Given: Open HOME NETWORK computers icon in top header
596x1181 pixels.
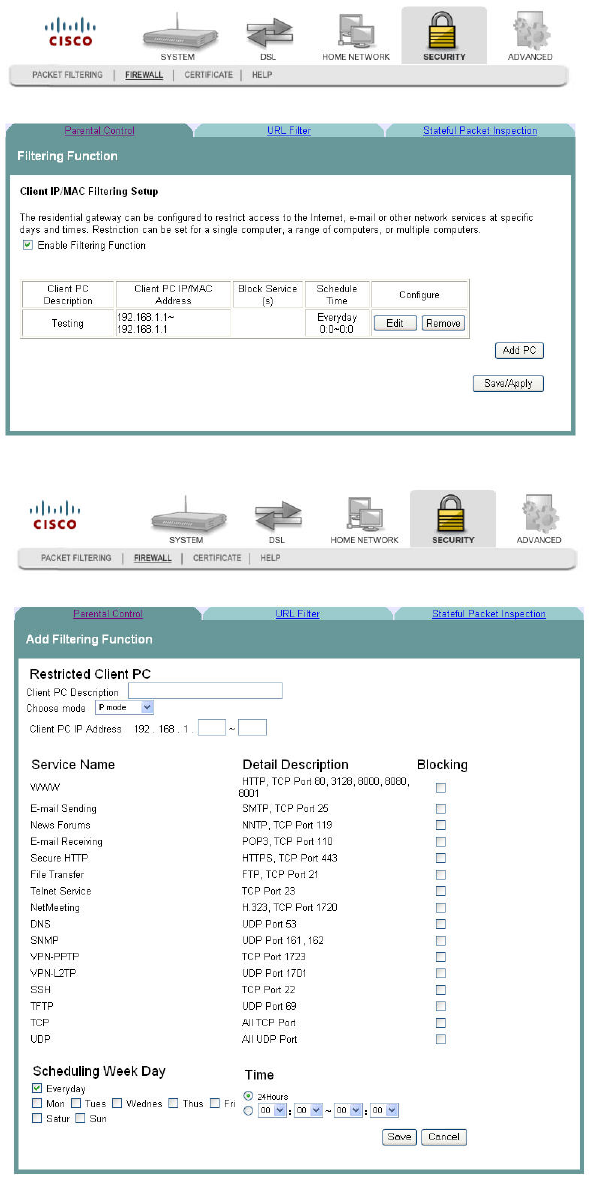Looking at the screenshot, I should click(x=356, y=34).
